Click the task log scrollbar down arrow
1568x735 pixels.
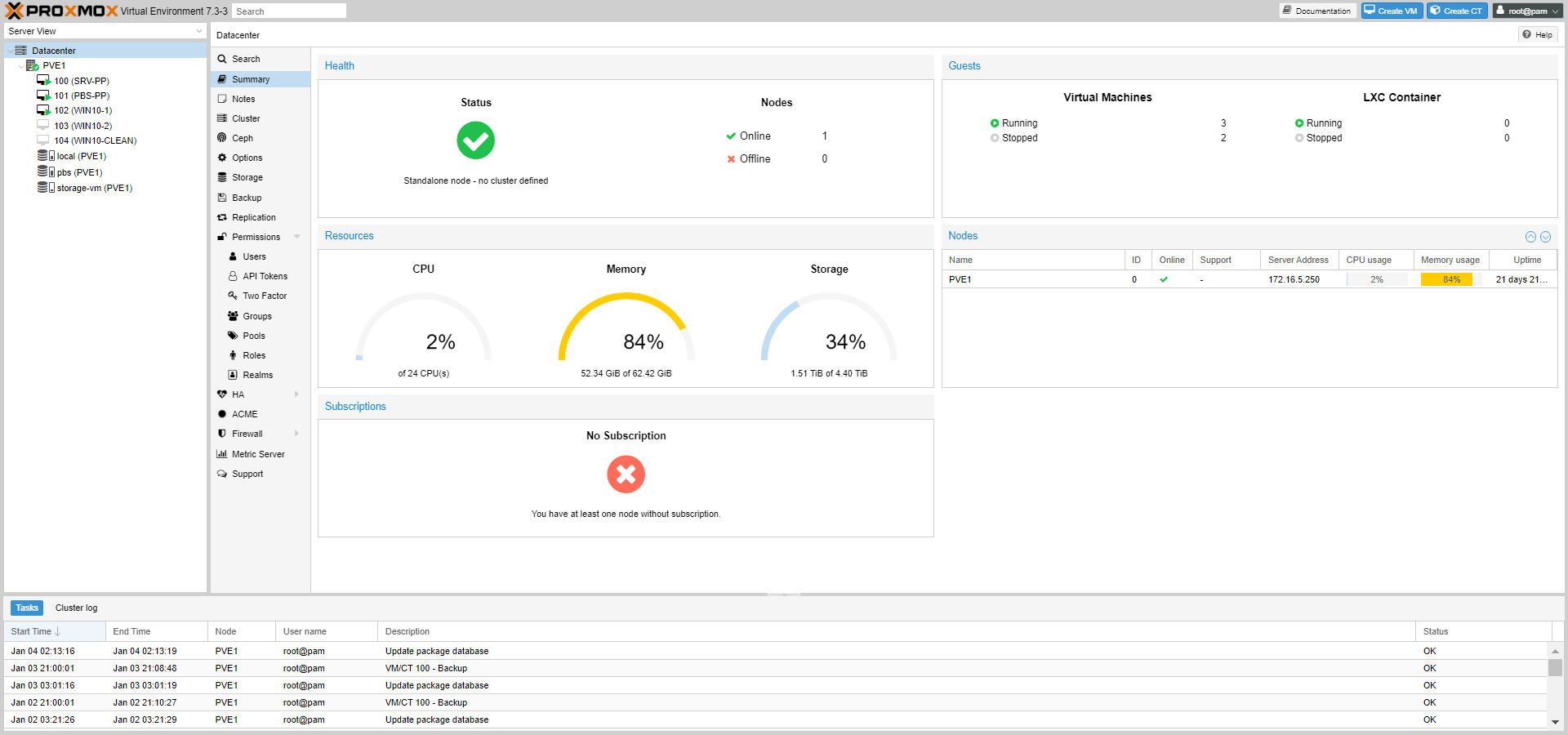(1555, 722)
